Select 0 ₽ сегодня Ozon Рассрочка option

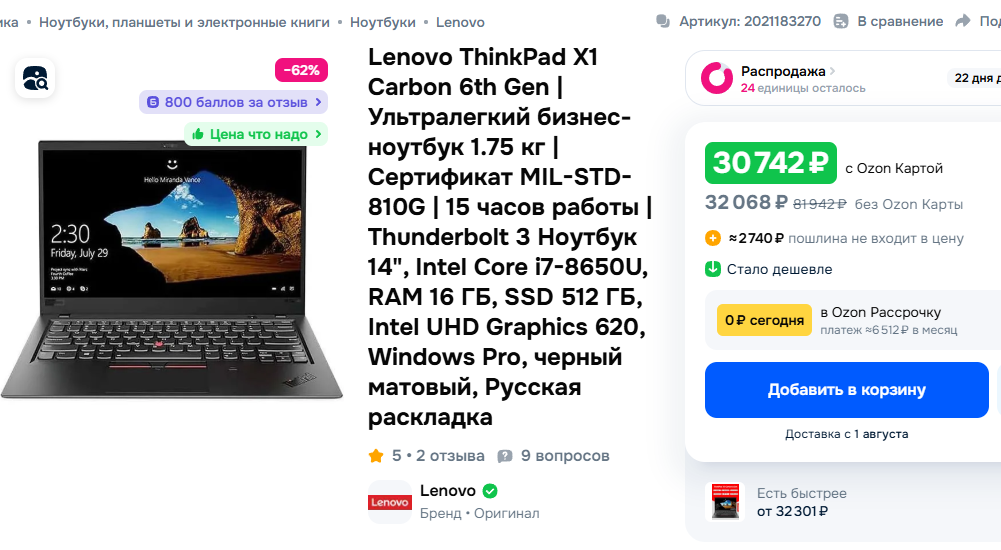tap(764, 320)
